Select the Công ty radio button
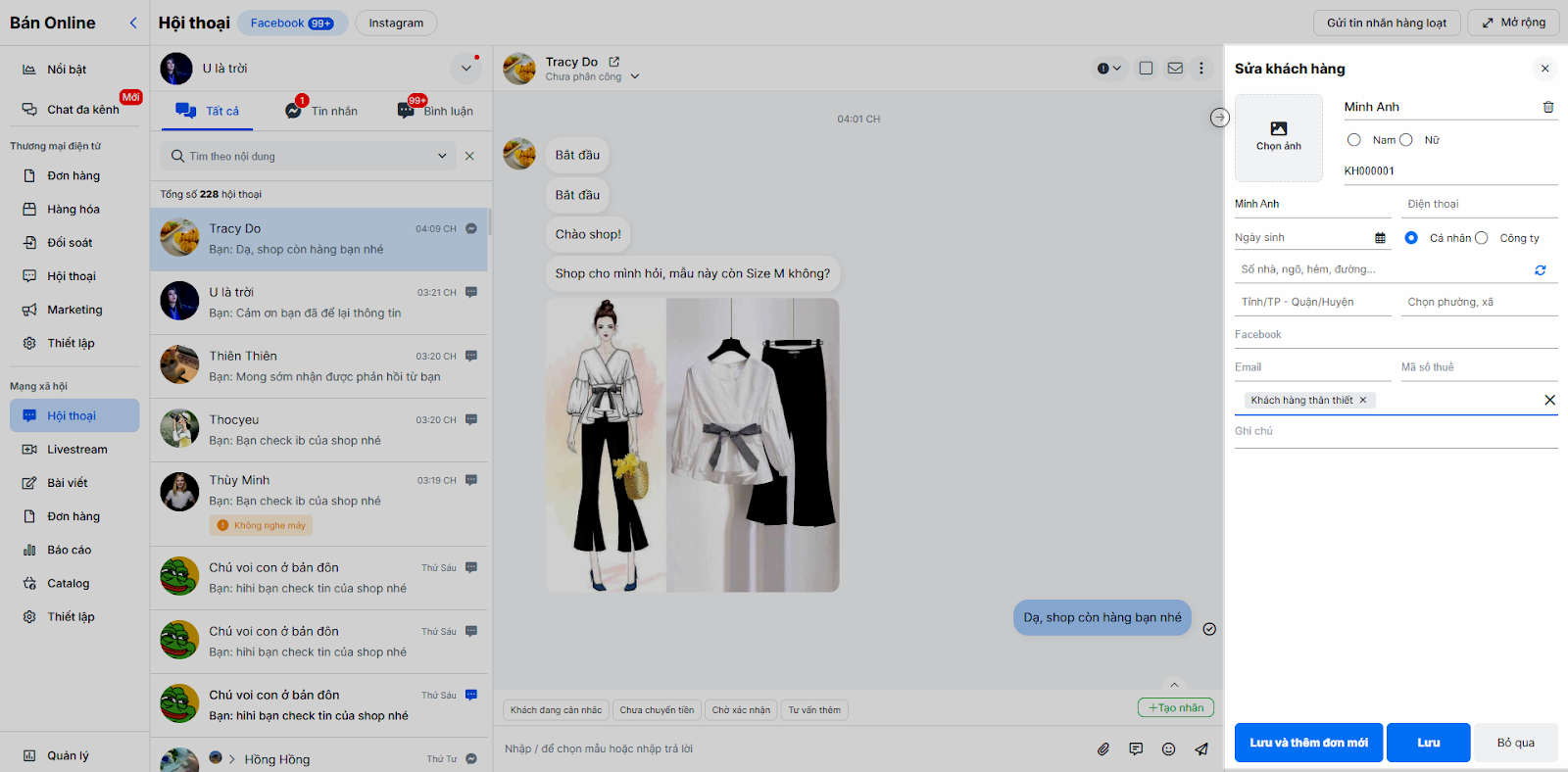The image size is (1568, 772). click(1482, 238)
